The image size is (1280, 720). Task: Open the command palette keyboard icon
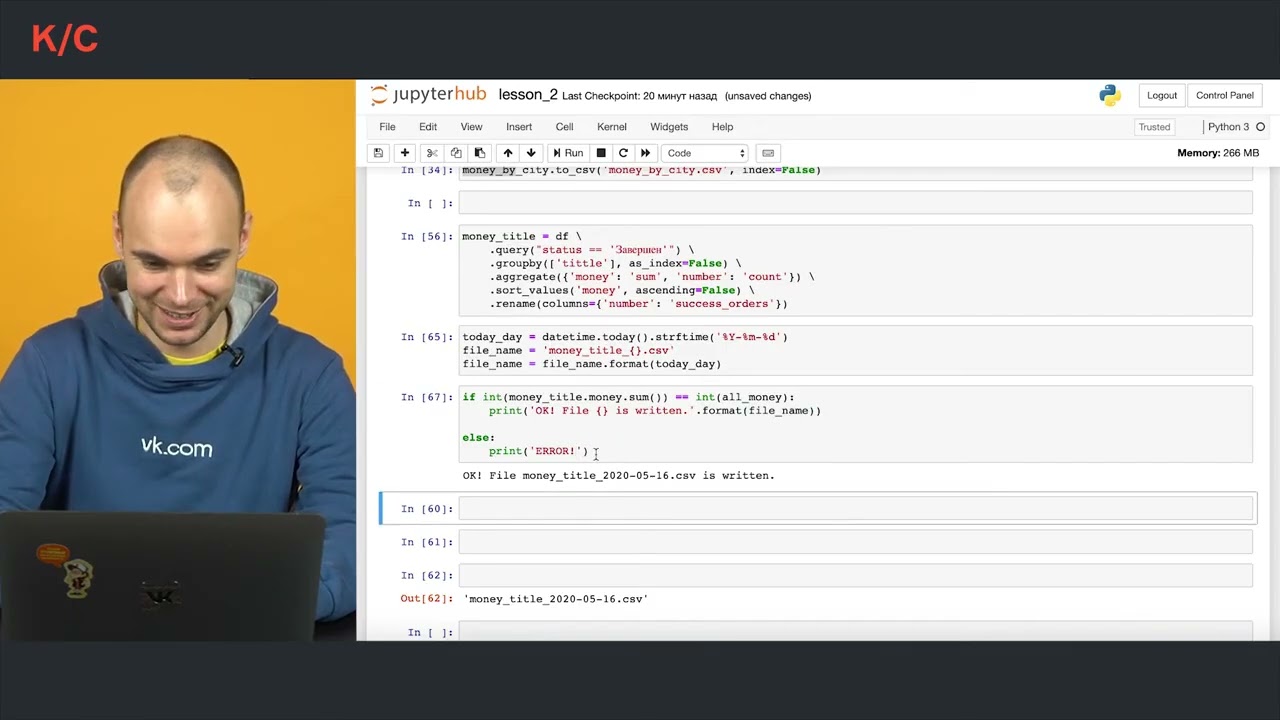click(x=768, y=153)
